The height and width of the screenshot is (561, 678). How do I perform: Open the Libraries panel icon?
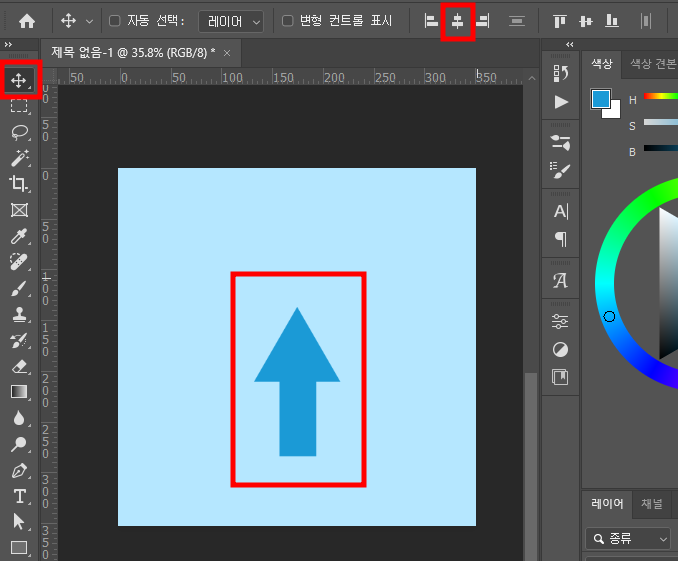click(561, 377)
